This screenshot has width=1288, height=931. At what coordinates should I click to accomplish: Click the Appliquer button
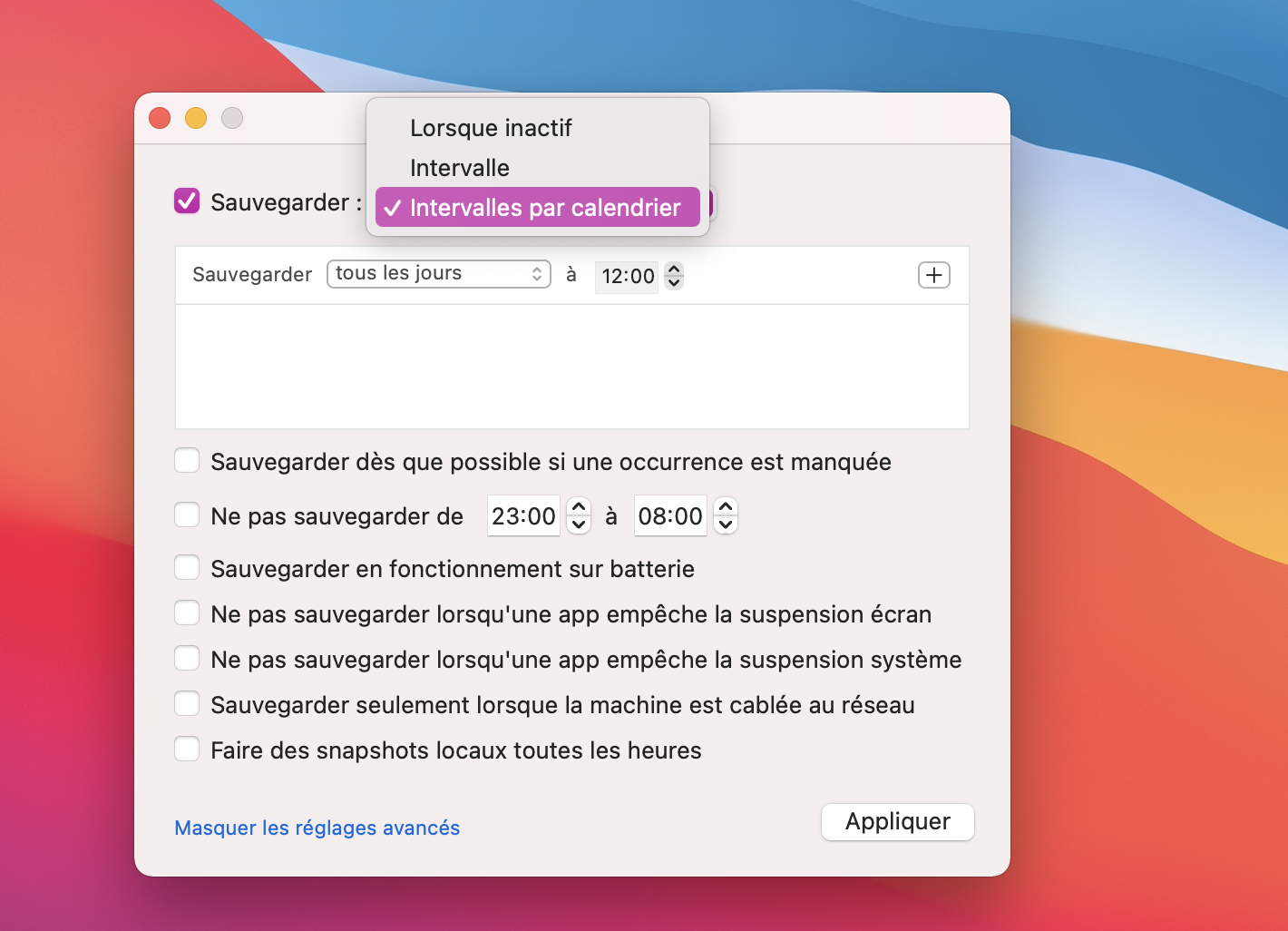tap(897, 821)
